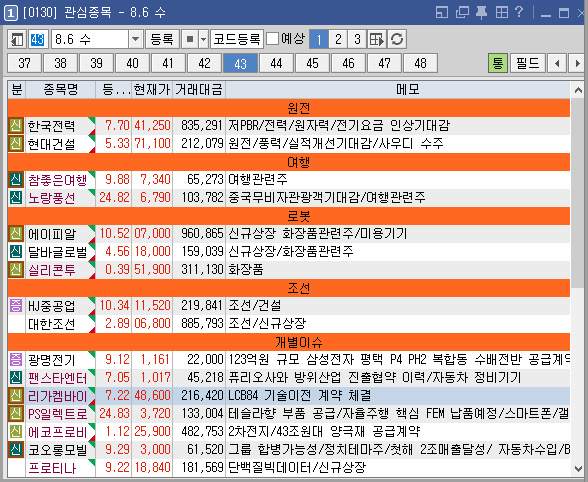Expand the small arrow beside the square button
Screen dimensions: 588x482
(x=203, y=39)
